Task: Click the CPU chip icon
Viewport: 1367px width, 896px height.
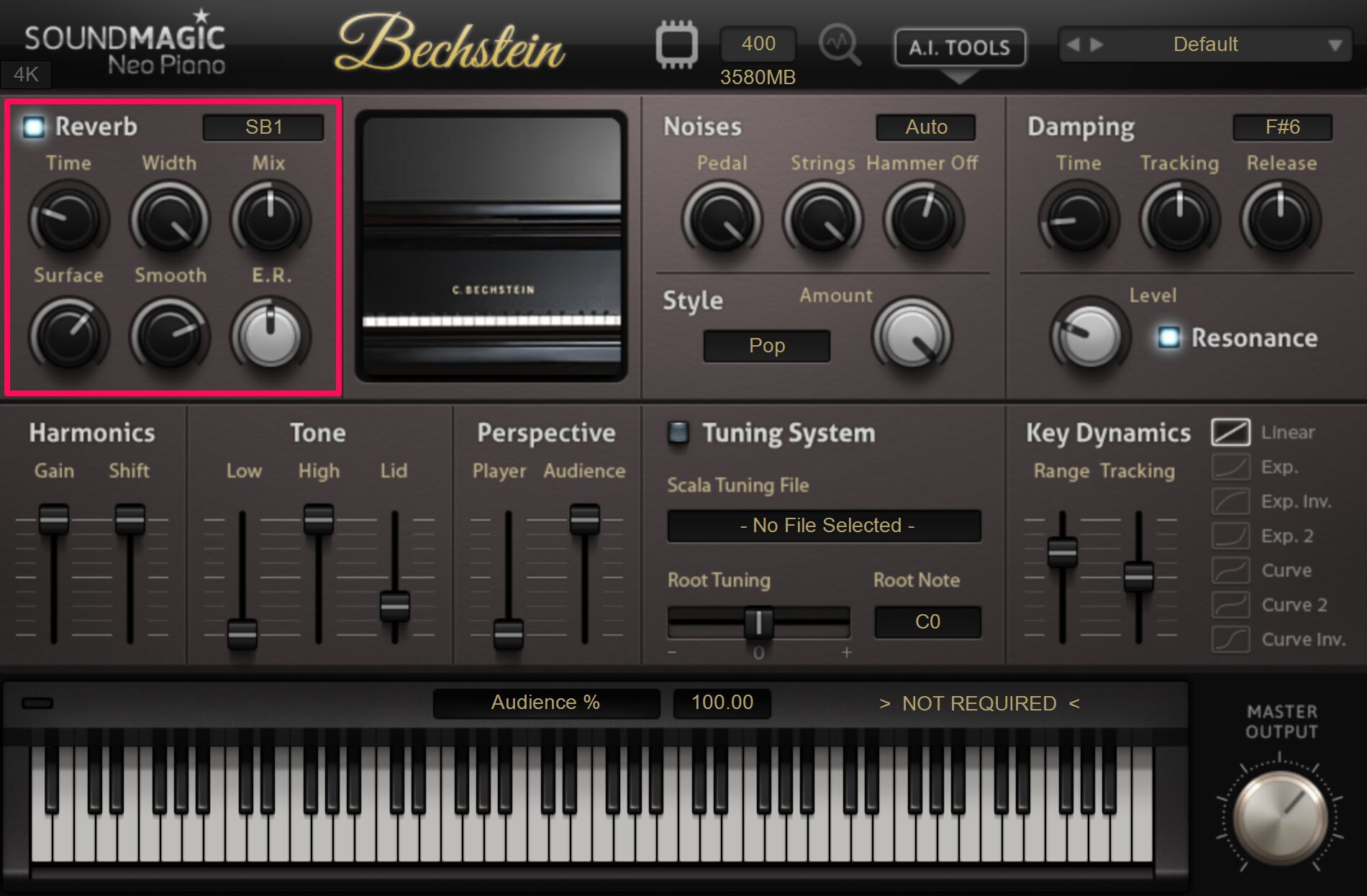Action: click(x=676, y=45)
